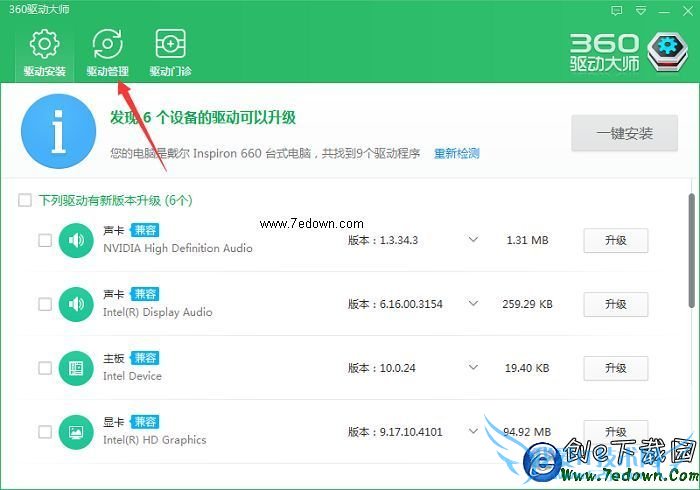Click the Intel(R) Display Audio speaker icon
Image resolution: width=700 pixels, height=490 pixels.
point(76,304)
